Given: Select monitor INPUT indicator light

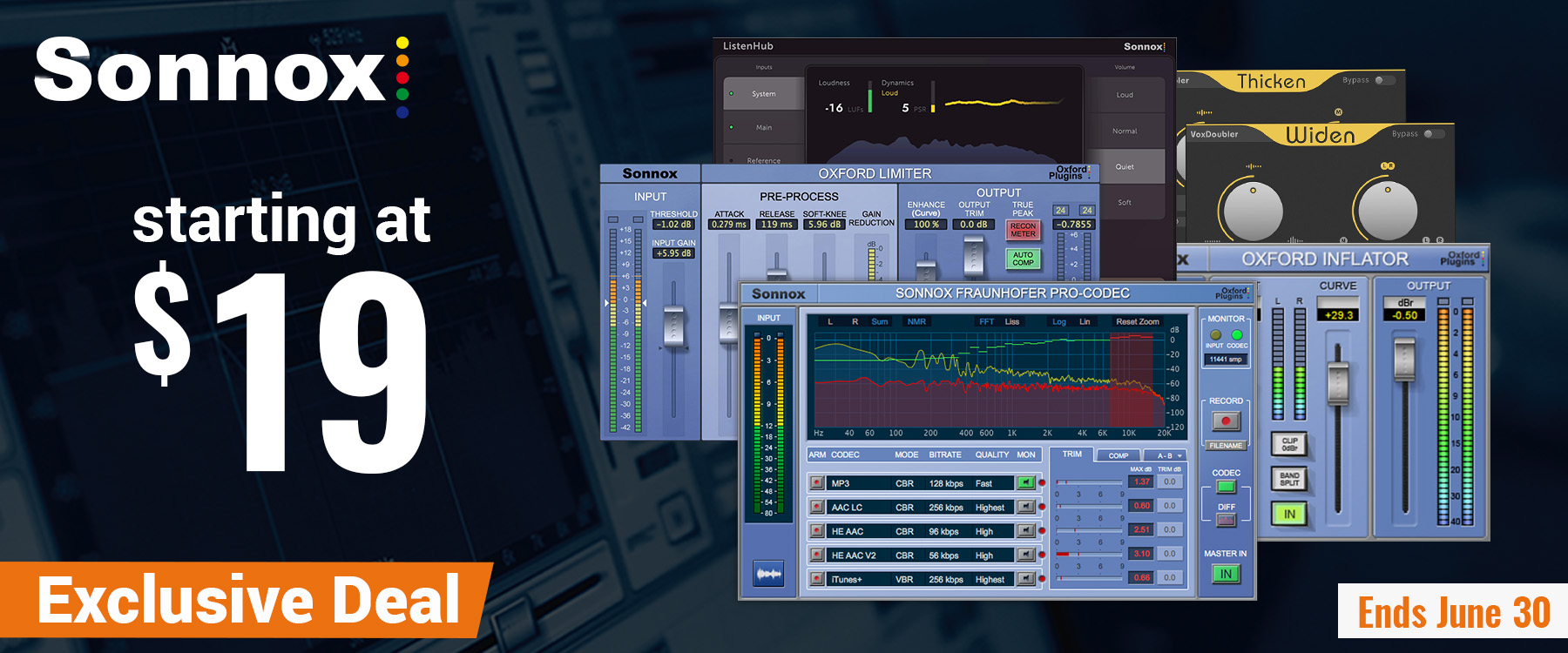Looking at the screenshot, I should point(1215,334).
